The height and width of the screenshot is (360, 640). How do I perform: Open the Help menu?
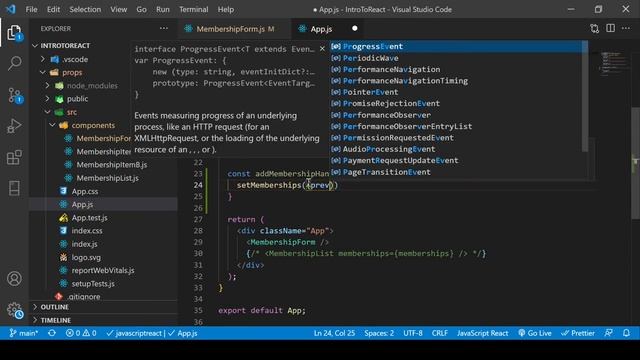click(x=226, y=9)
